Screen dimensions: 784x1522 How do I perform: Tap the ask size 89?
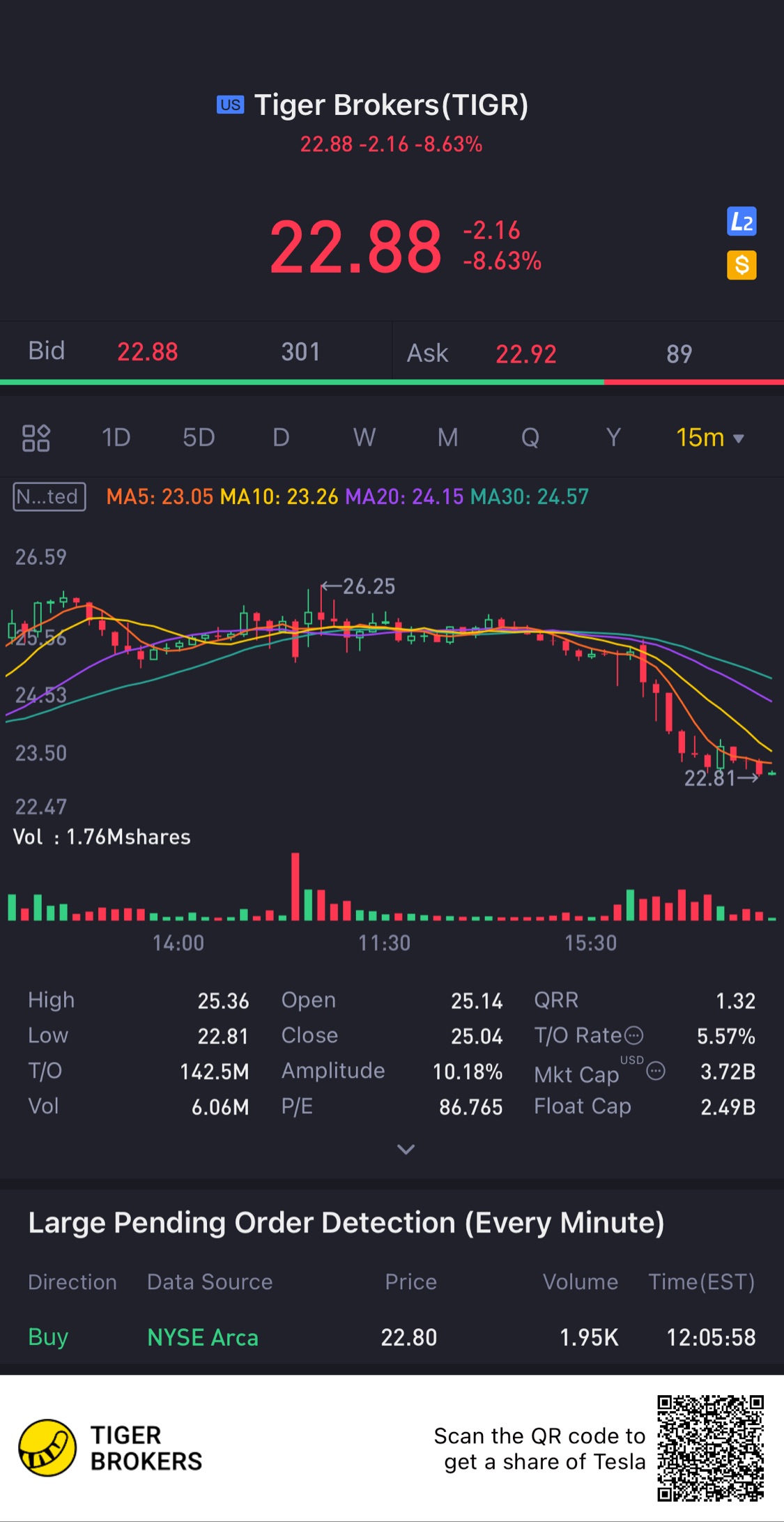click(x=679, y=354)
